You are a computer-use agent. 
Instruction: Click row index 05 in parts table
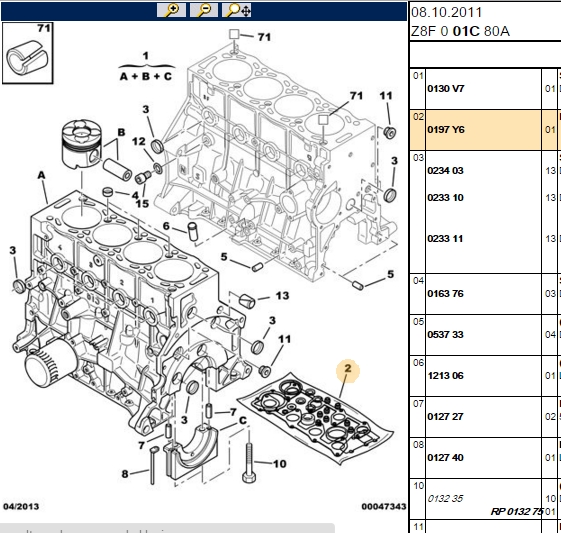pos(418,322)
